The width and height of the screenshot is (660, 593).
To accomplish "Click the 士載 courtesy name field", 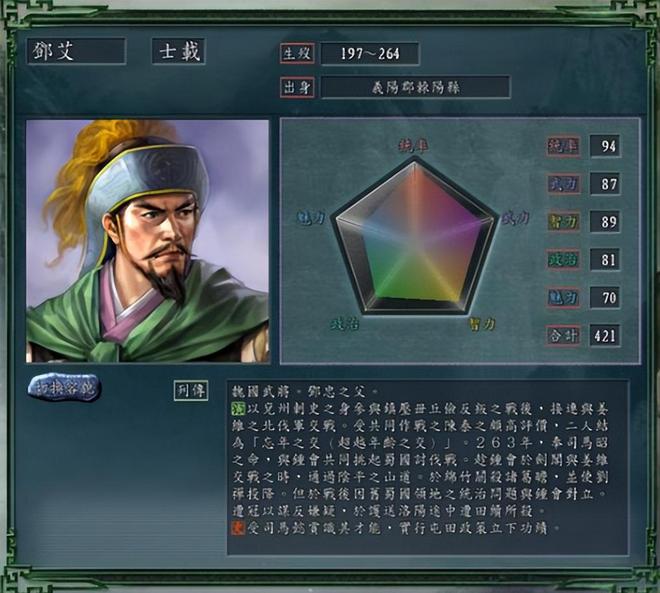I will coord(178,51).
